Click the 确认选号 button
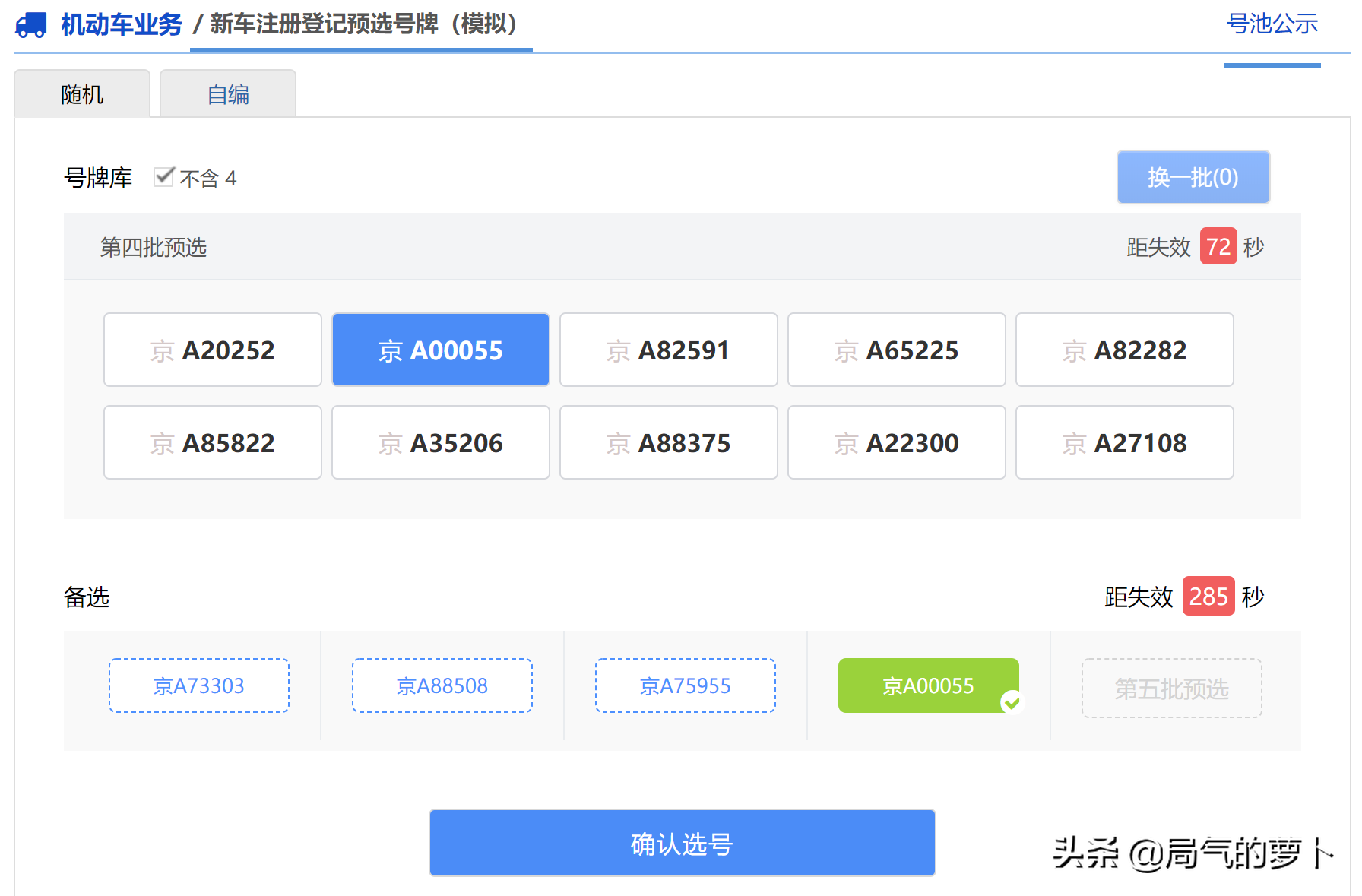 [x=683, y=843]
